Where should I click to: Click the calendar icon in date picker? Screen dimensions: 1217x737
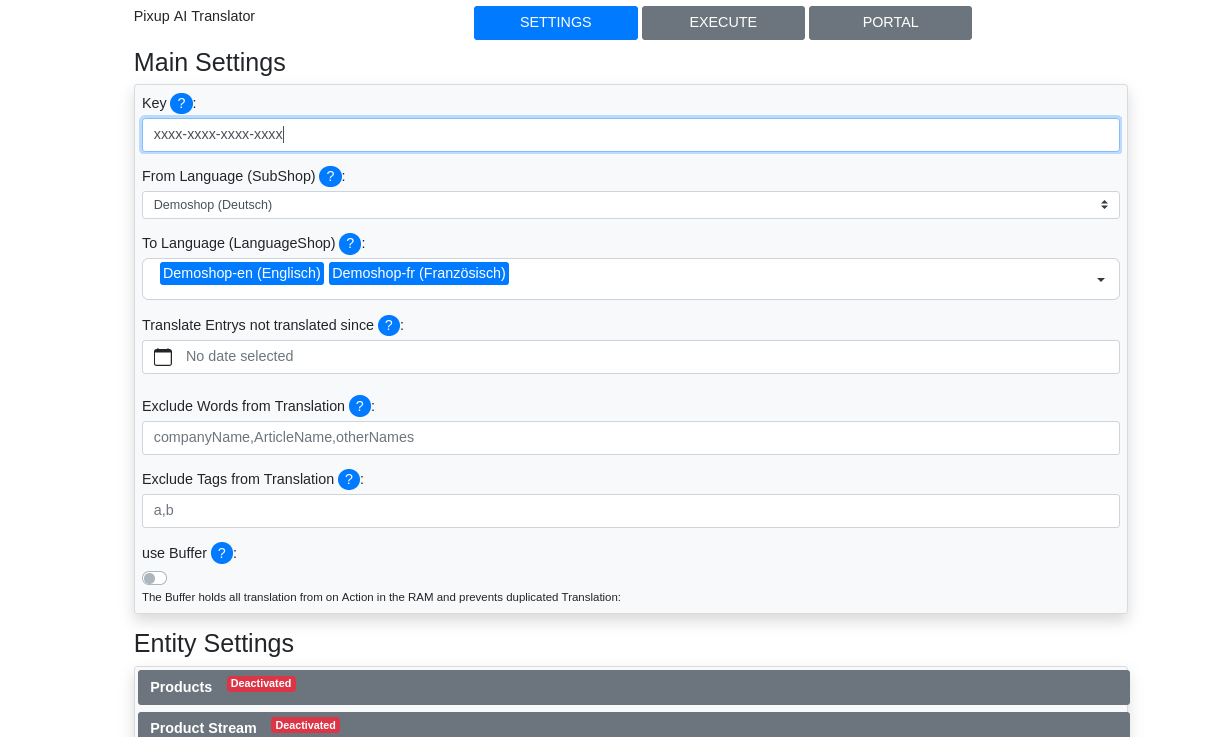coord(163,357)
